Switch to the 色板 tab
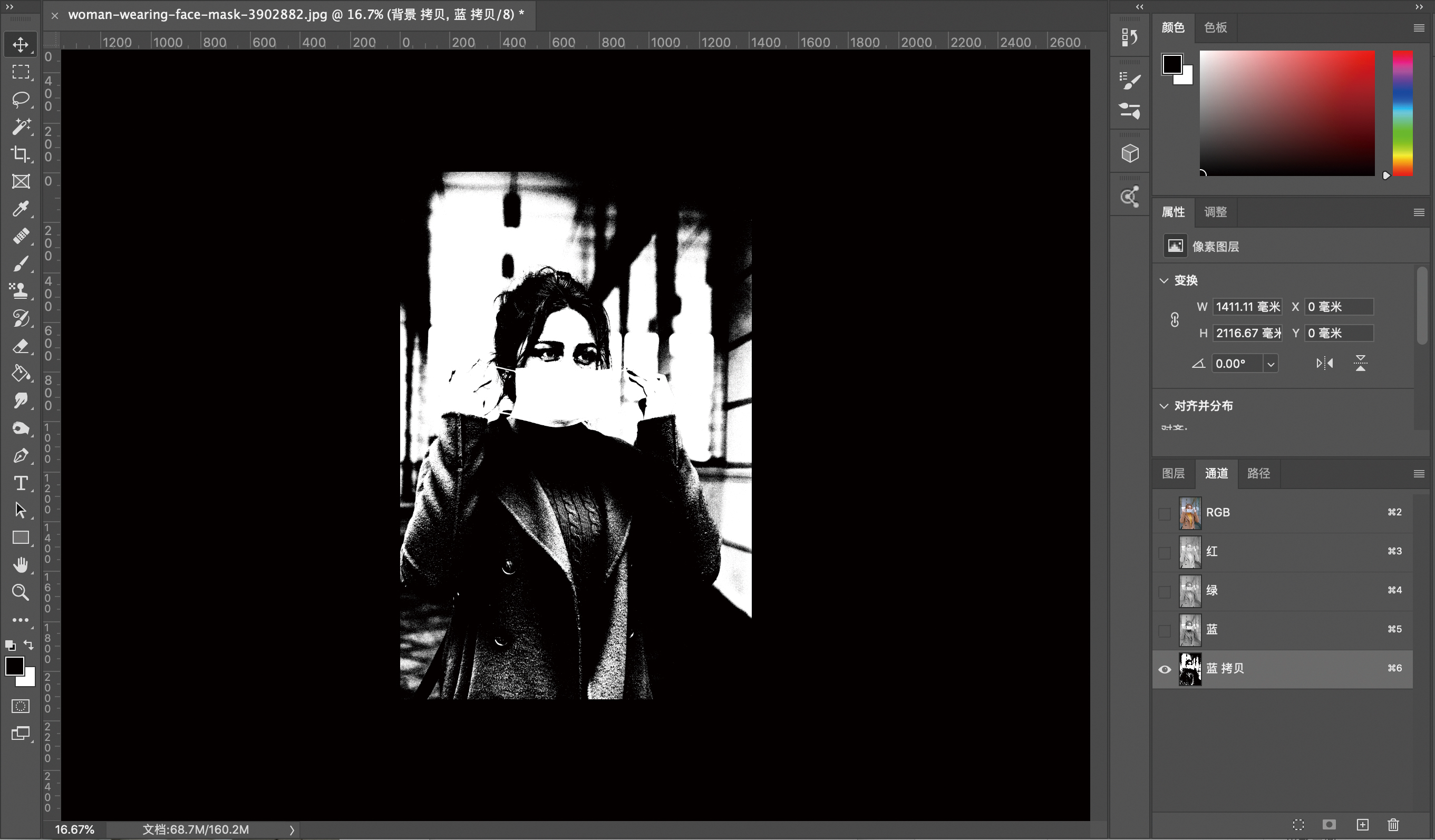Image resolution: width=1435 pixels, height=840 pixels. click(1215, 27)
